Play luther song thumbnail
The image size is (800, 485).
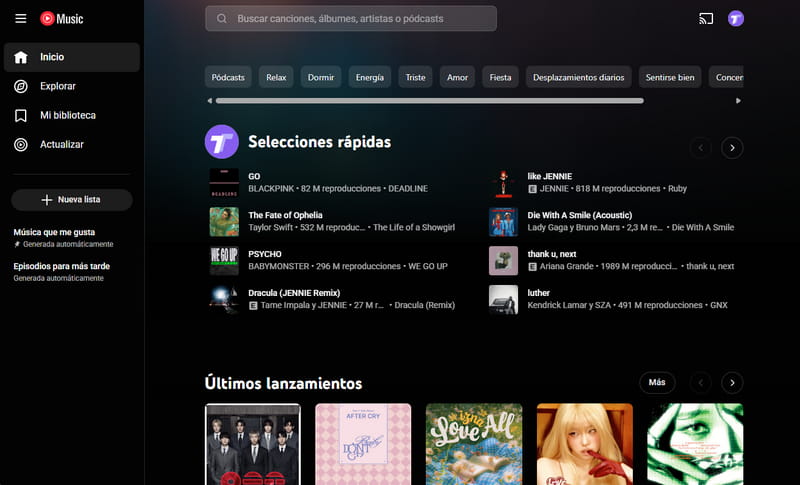click(504, 299)
